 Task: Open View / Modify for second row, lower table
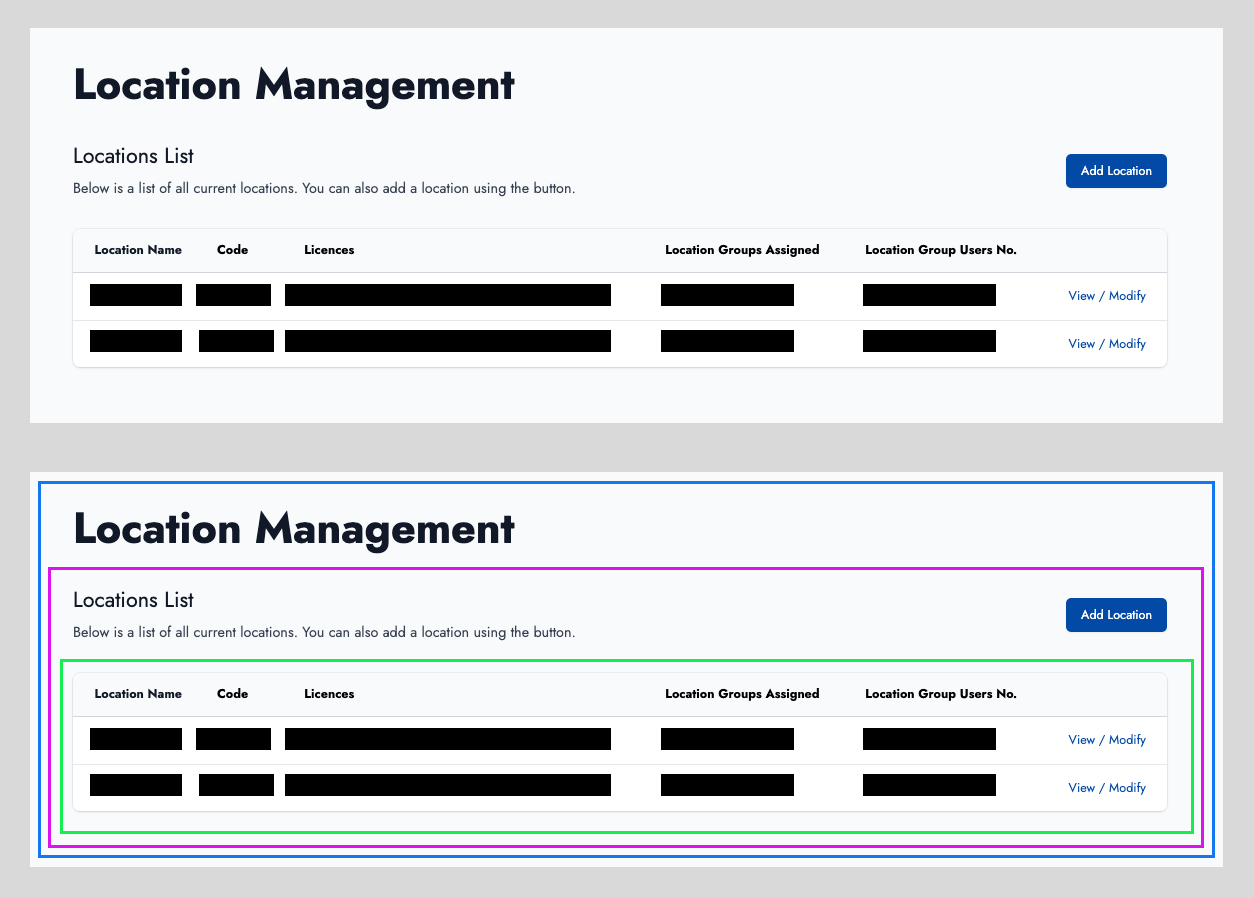click(x=1106, y=788)
